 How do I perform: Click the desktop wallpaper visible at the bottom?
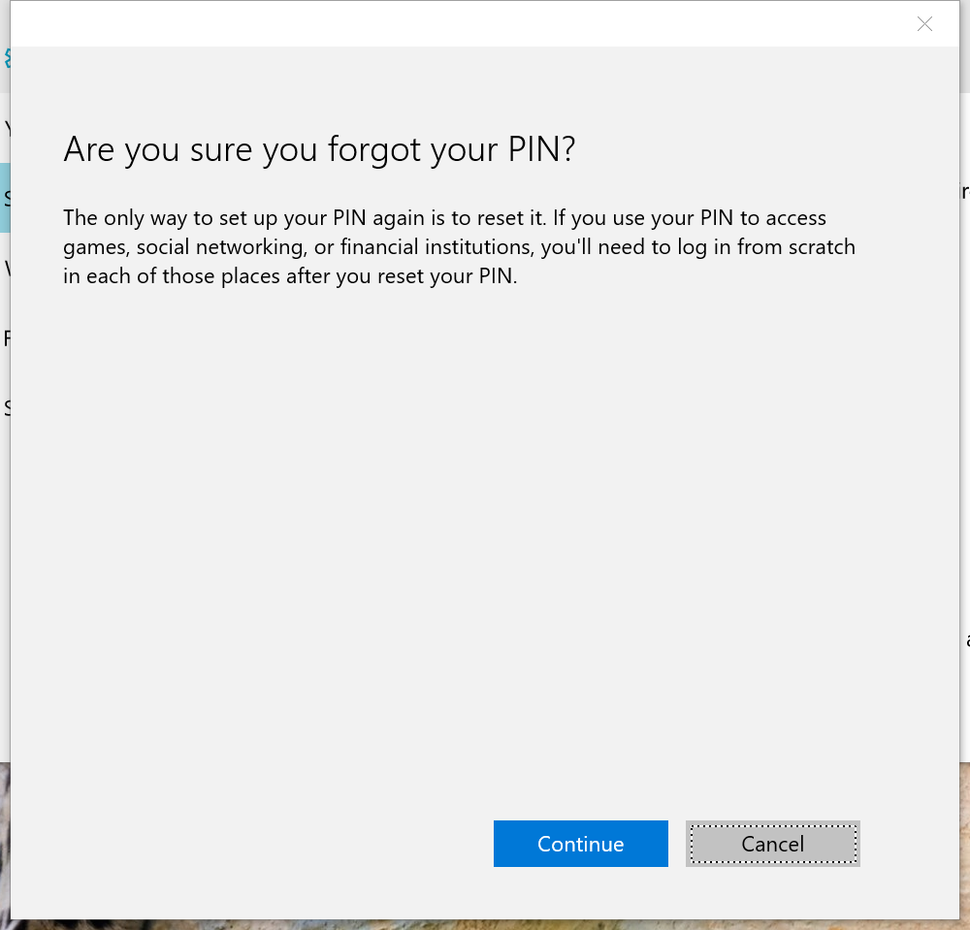[485, 926]
